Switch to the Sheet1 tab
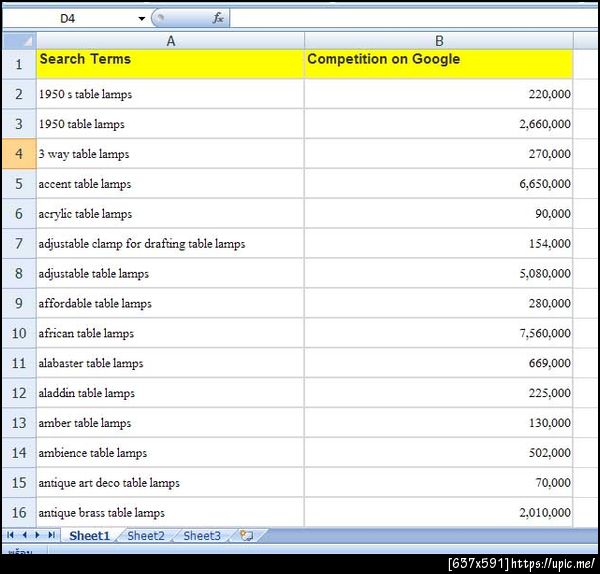 point(90,535)
